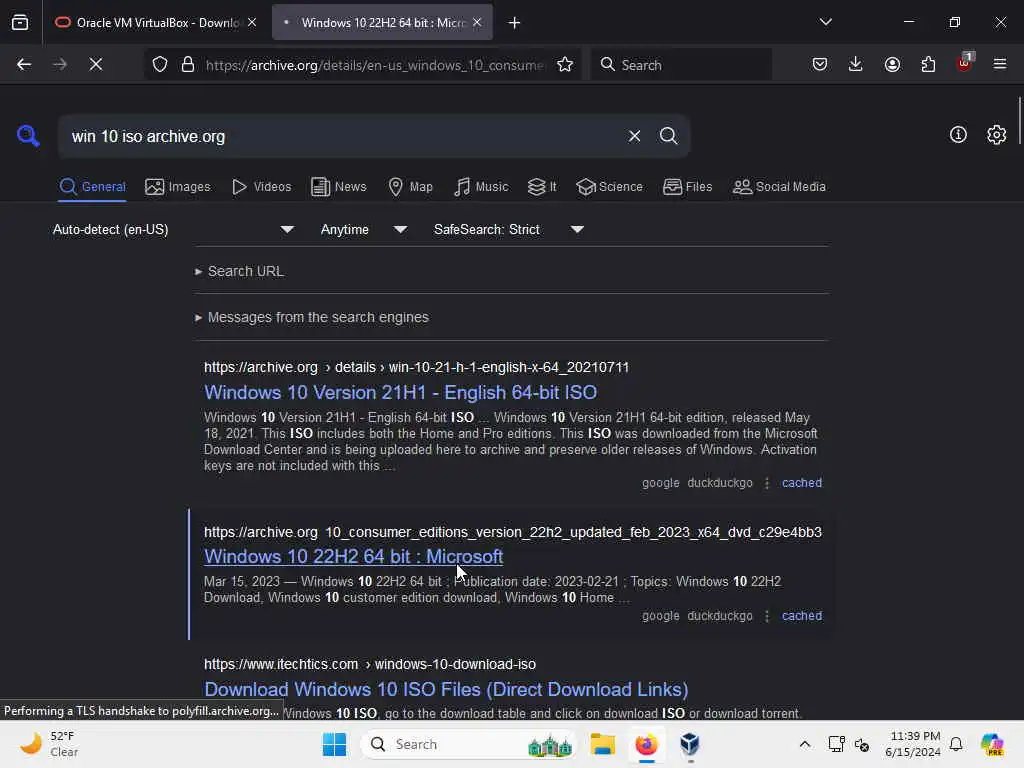Save page to Pocket
Screen dimensions: 1024x768
click(820, 64)
